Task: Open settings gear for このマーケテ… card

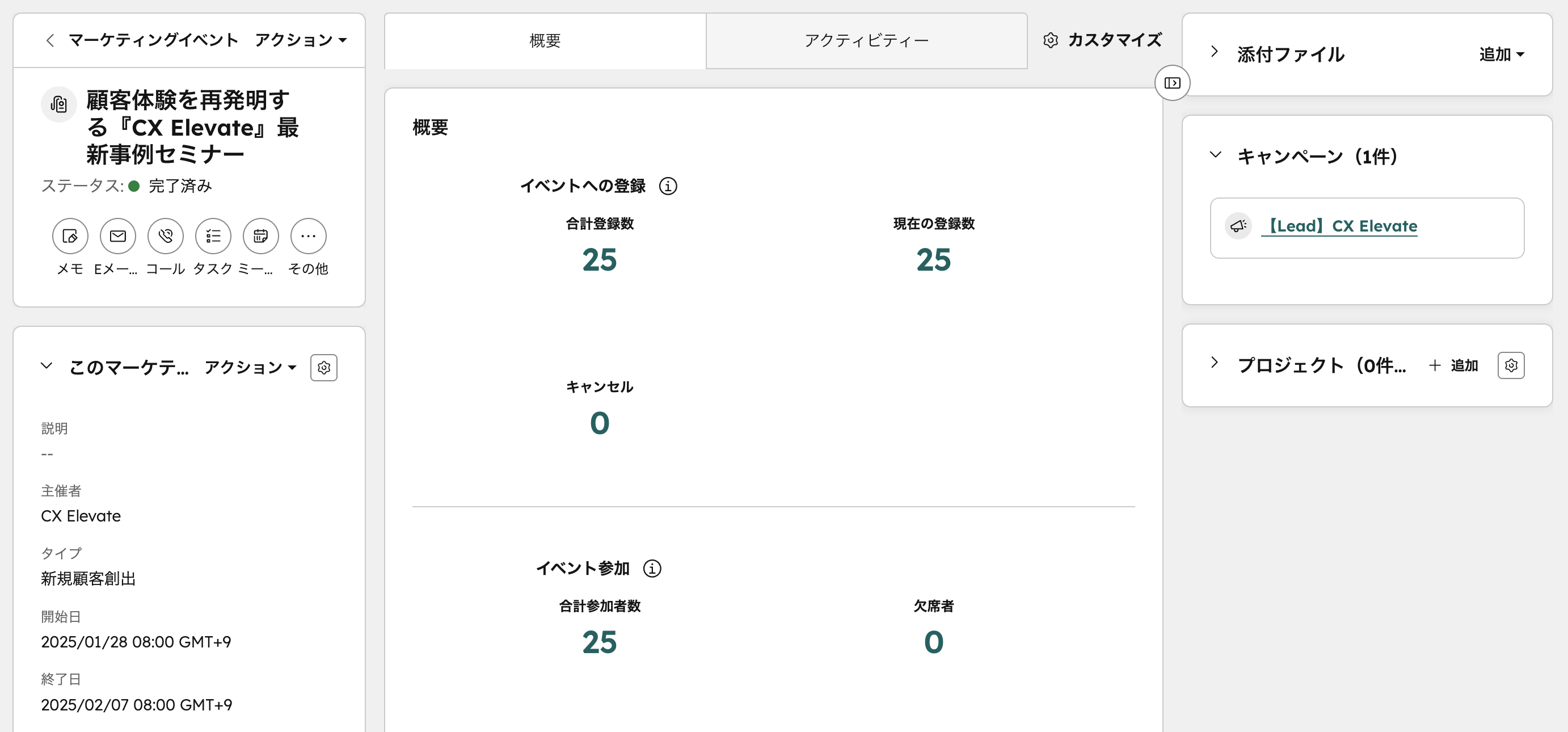Action: tap(324, 367)
